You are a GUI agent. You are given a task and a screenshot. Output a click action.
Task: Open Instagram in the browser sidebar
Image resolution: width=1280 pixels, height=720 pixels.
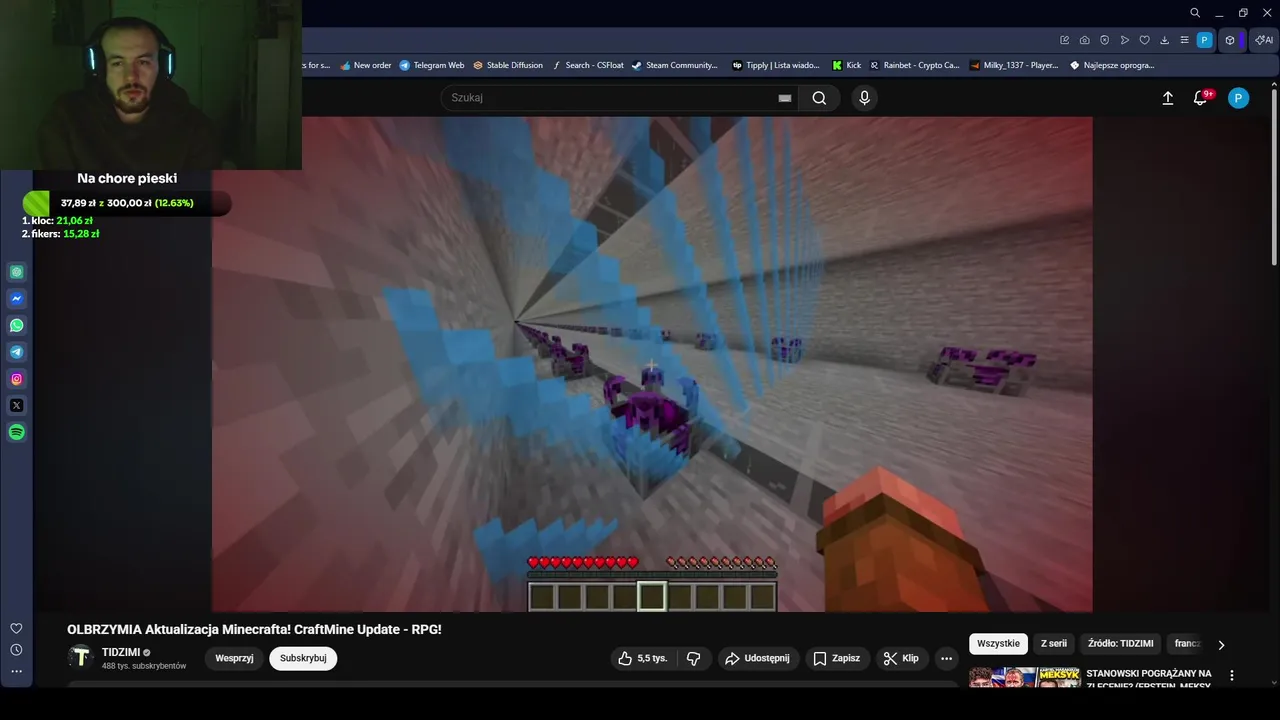[16, 379]
